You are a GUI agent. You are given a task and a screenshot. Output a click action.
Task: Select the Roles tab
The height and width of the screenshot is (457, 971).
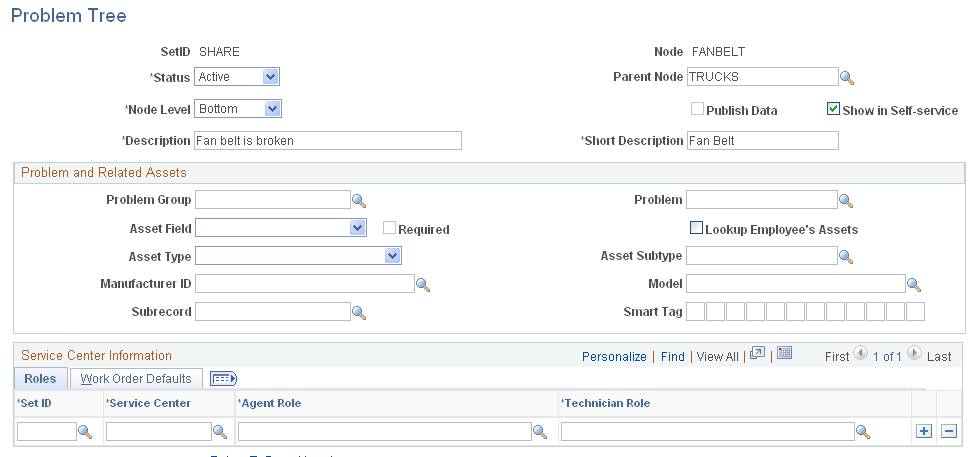tap(40, 379)
